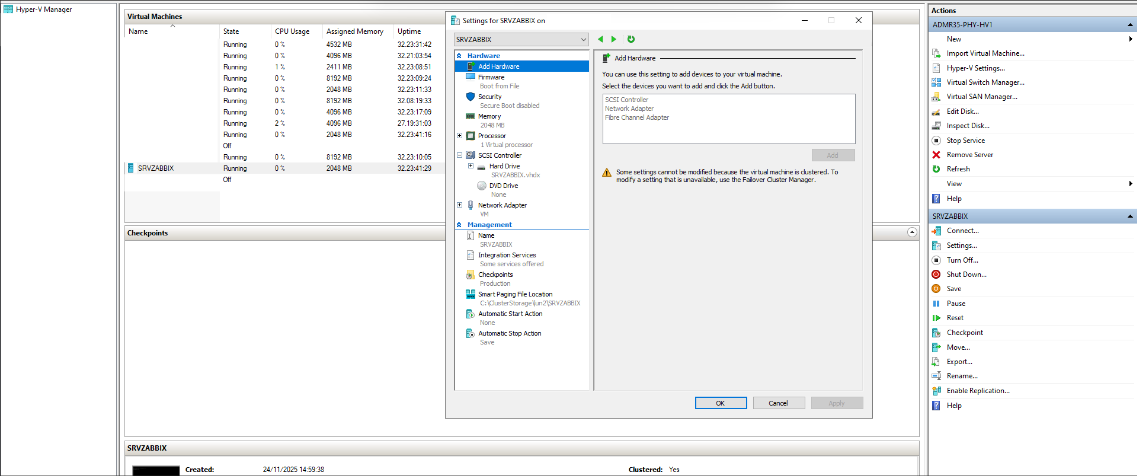Open the View submenu in Actions
The image size is (1137, 476).
pyautogui.click(x=1032, y=184)
